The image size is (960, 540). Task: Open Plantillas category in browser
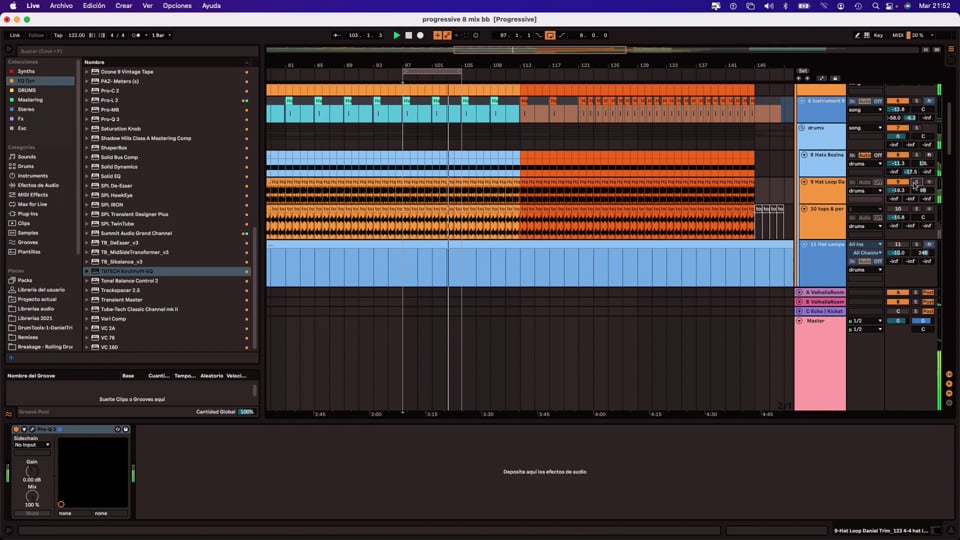pyautogui.click(x=29, y=252)
